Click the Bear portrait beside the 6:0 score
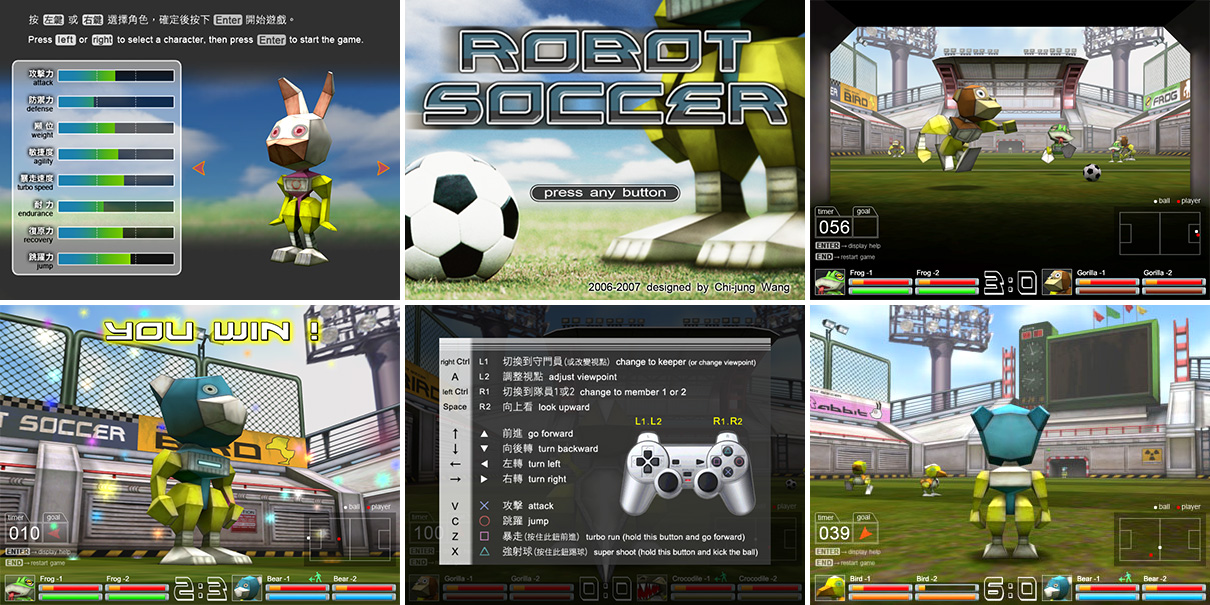The width and height of the screenshot is (1210, 605). [1057, 587]
